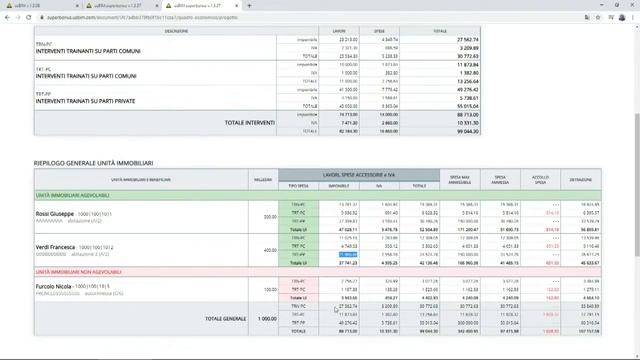Click the SPESE column header
Viewport: 640px width, 360px height.
coord(379,31)
